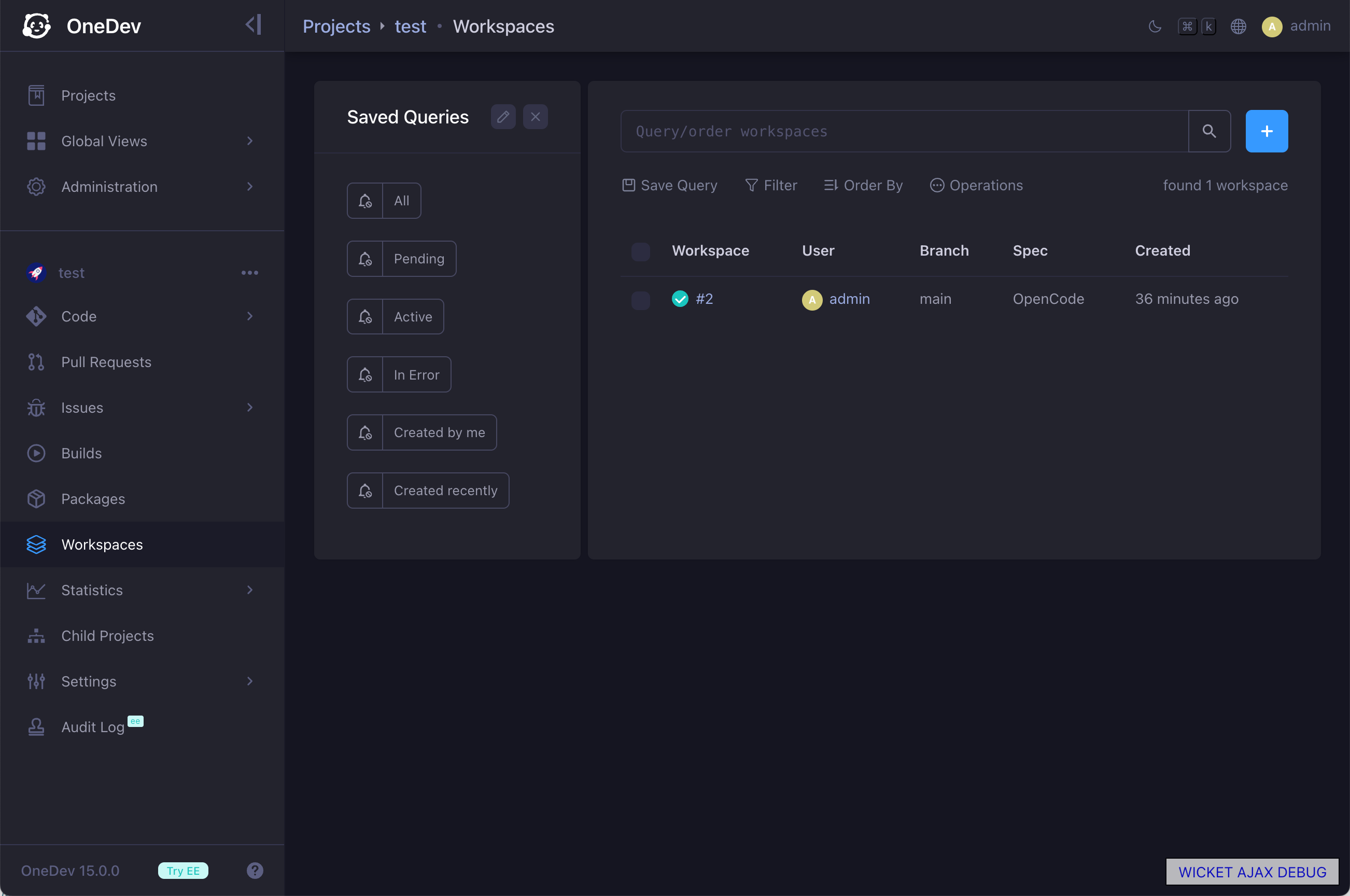Switch to light mode with moon icon

(x=1155, y=26)
